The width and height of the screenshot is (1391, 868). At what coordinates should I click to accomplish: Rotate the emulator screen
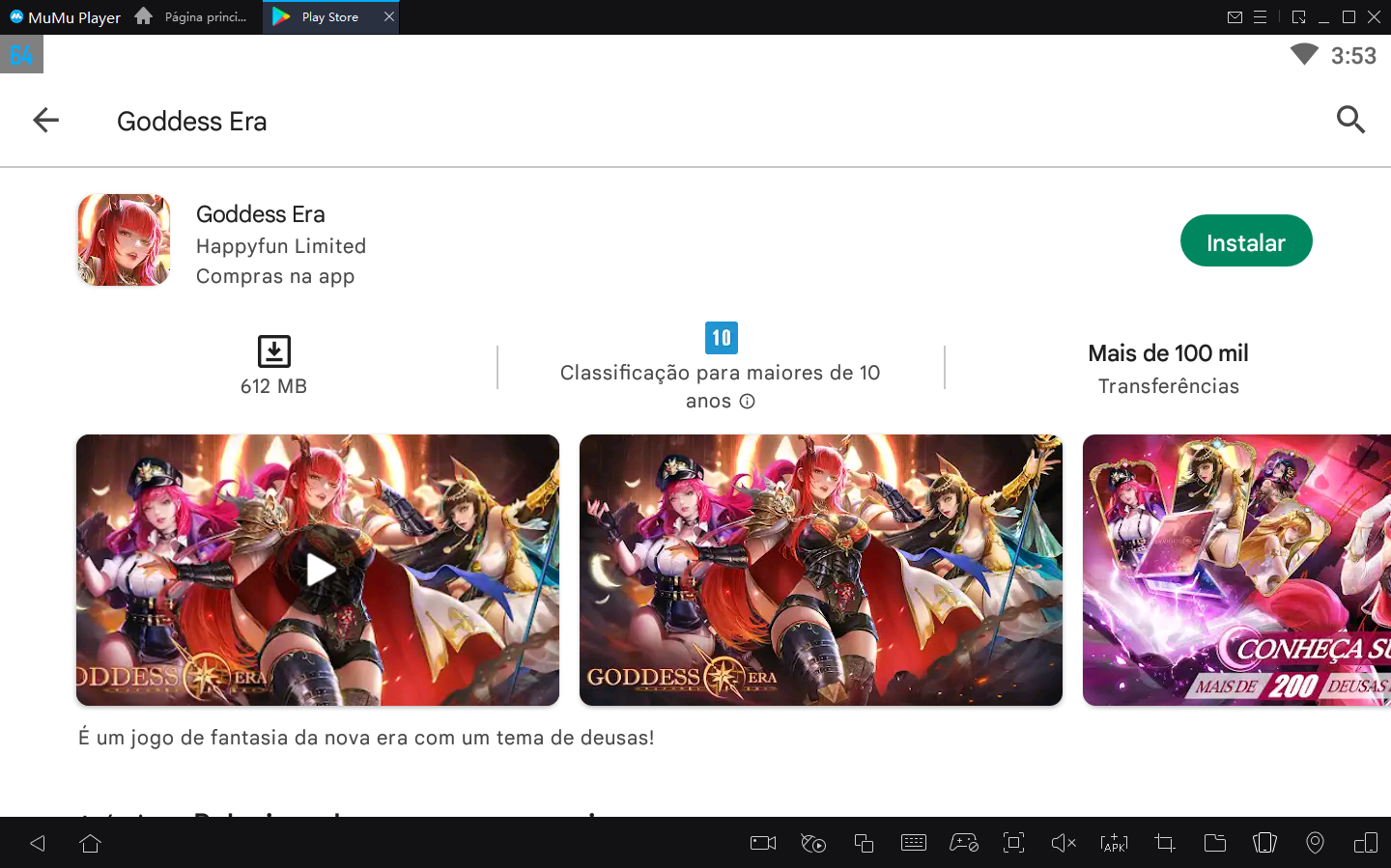[1264, 843]
